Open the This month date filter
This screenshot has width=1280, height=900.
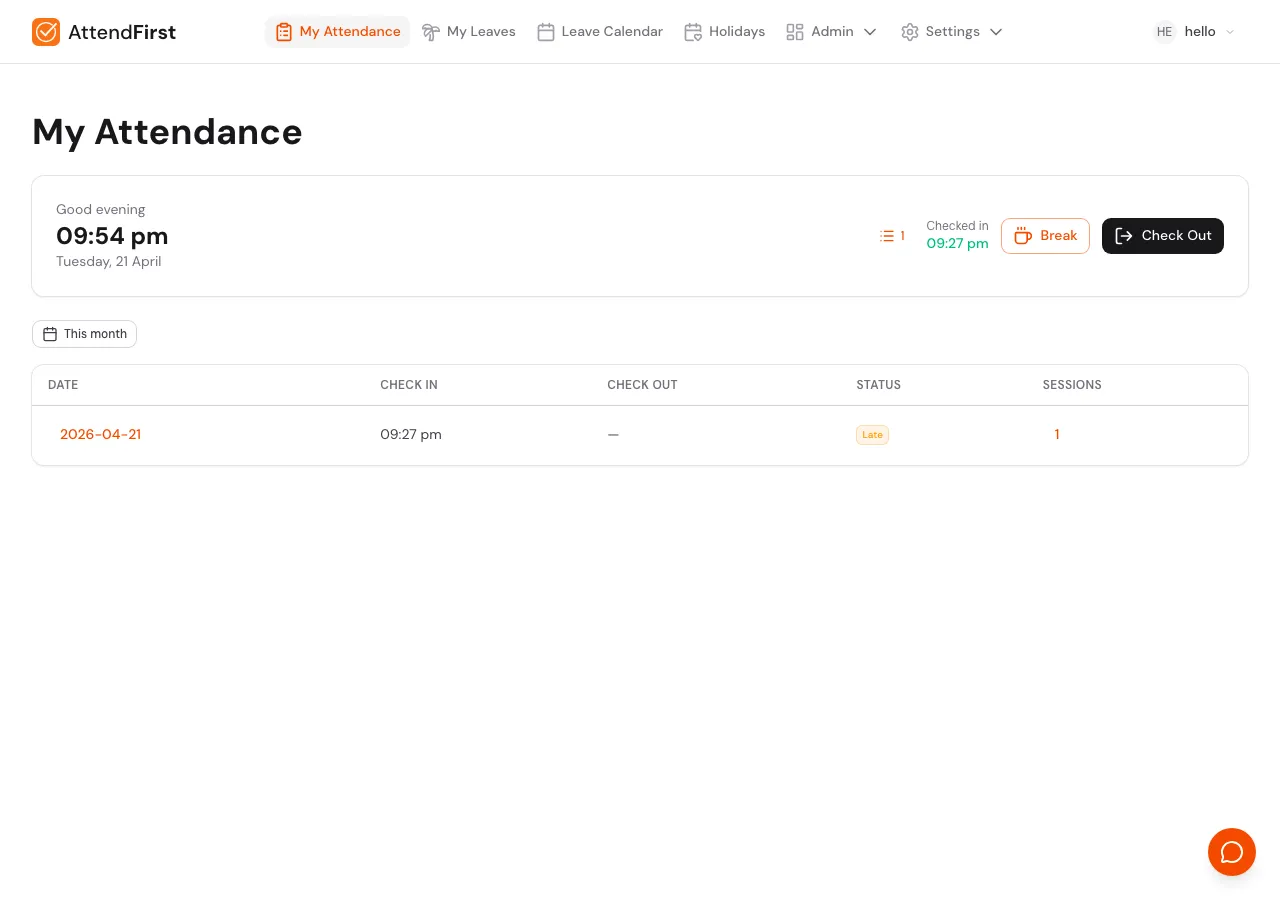[x=84, y=334]
